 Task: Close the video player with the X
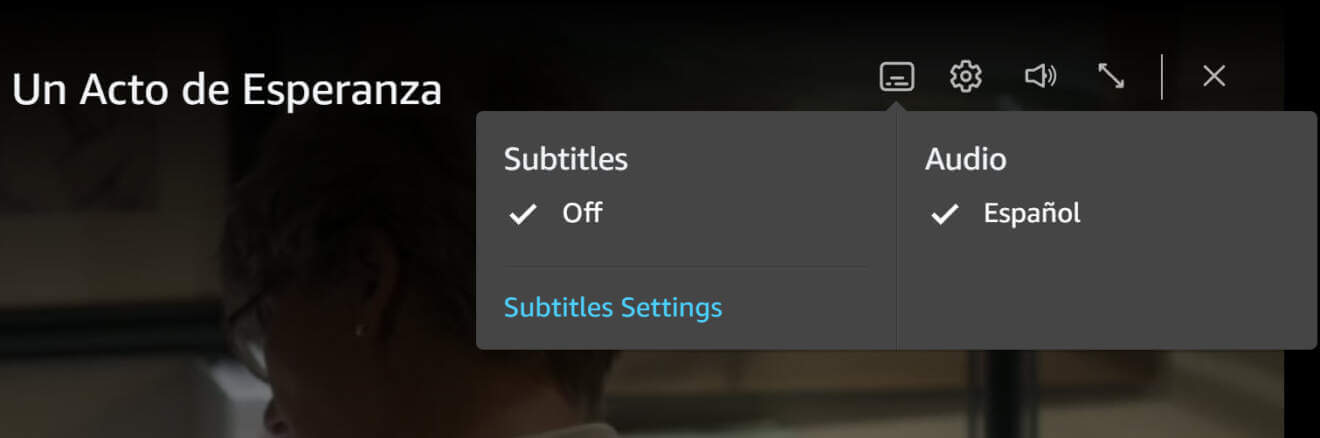pos(1214,76)
